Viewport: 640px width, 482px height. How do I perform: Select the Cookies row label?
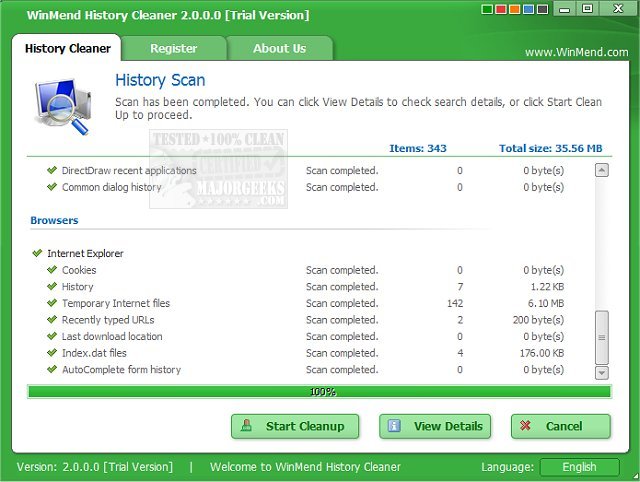point(79,270)
